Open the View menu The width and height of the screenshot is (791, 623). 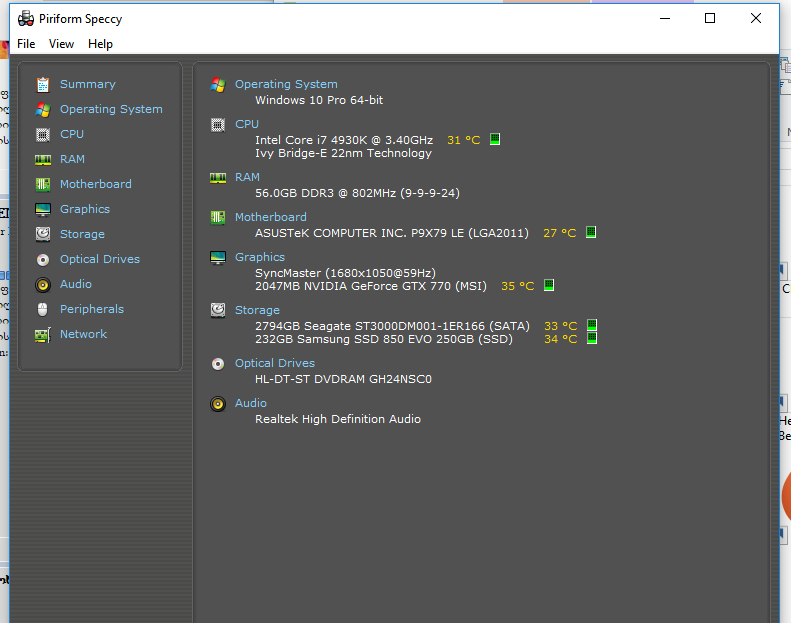62,44
